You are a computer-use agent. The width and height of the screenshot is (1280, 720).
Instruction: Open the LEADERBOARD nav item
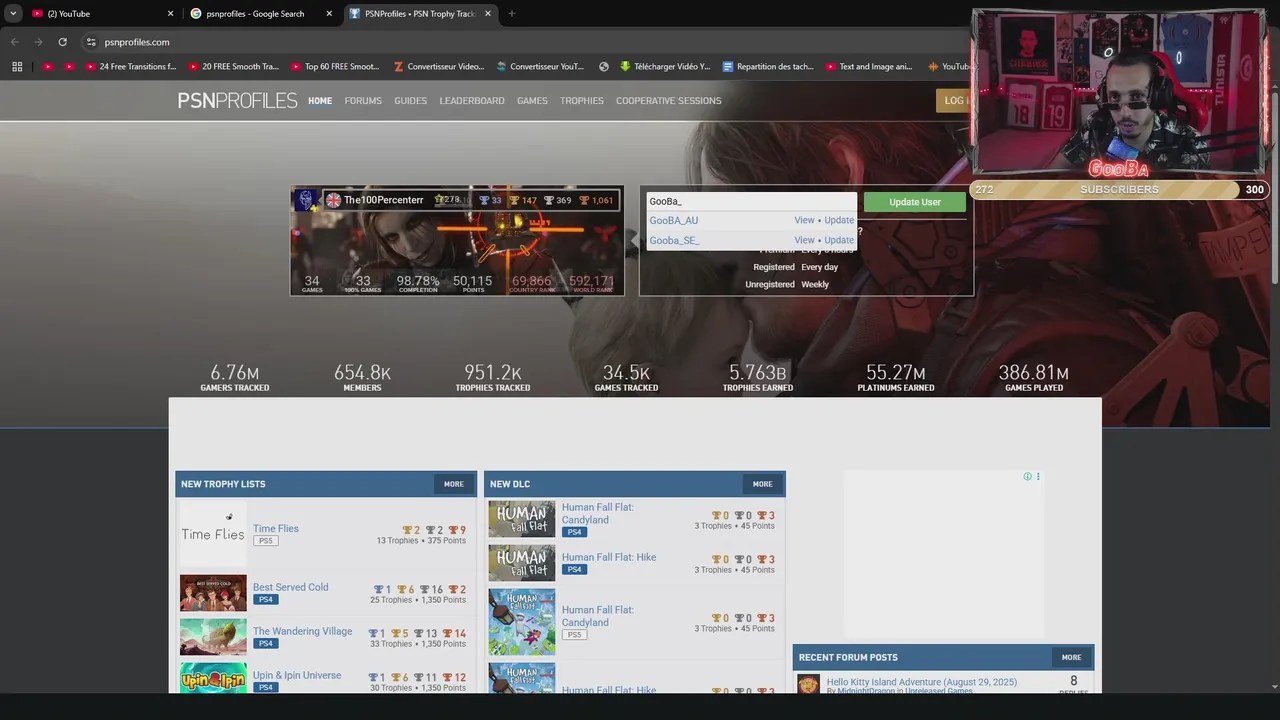472,101
